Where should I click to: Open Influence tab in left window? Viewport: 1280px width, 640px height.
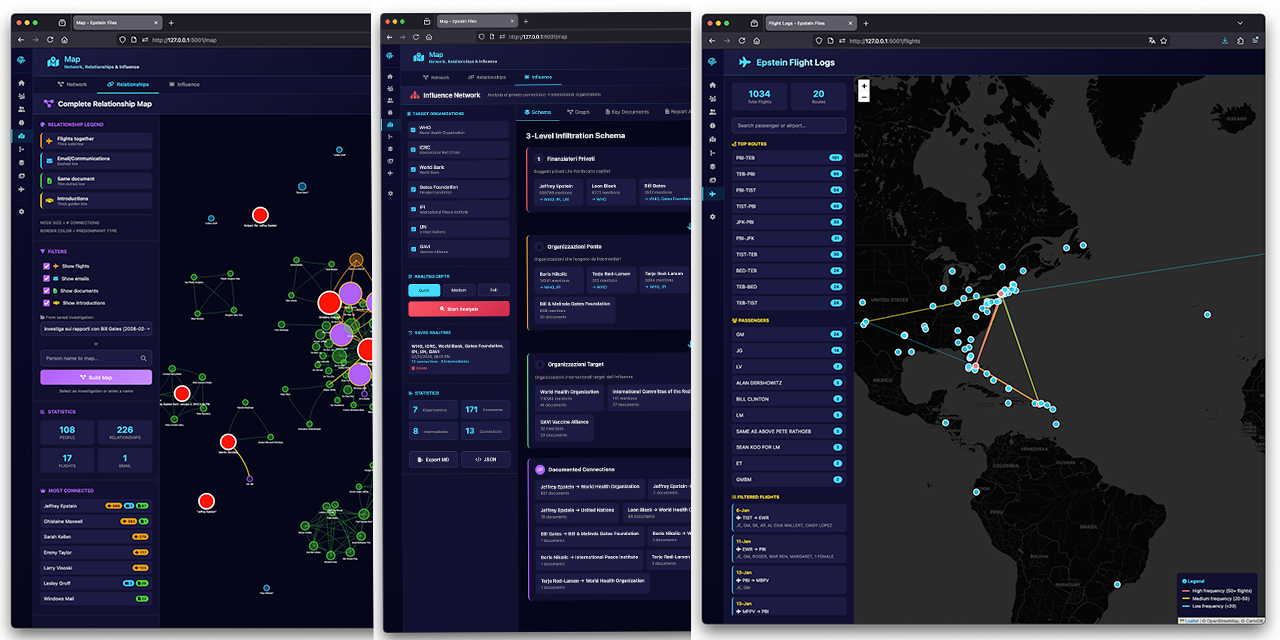point(184,85)
